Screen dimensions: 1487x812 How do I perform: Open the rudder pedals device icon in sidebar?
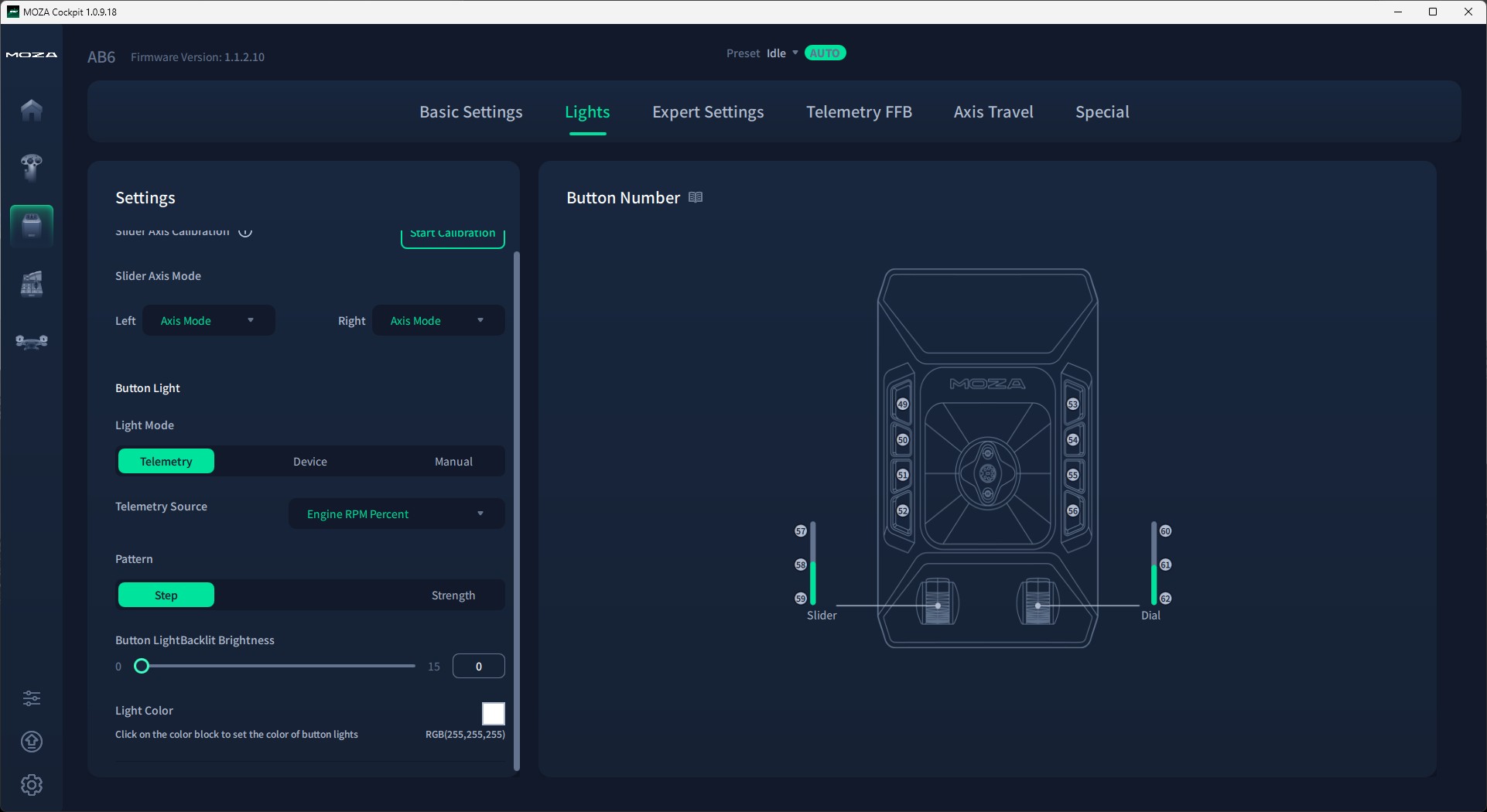[32, 341]
